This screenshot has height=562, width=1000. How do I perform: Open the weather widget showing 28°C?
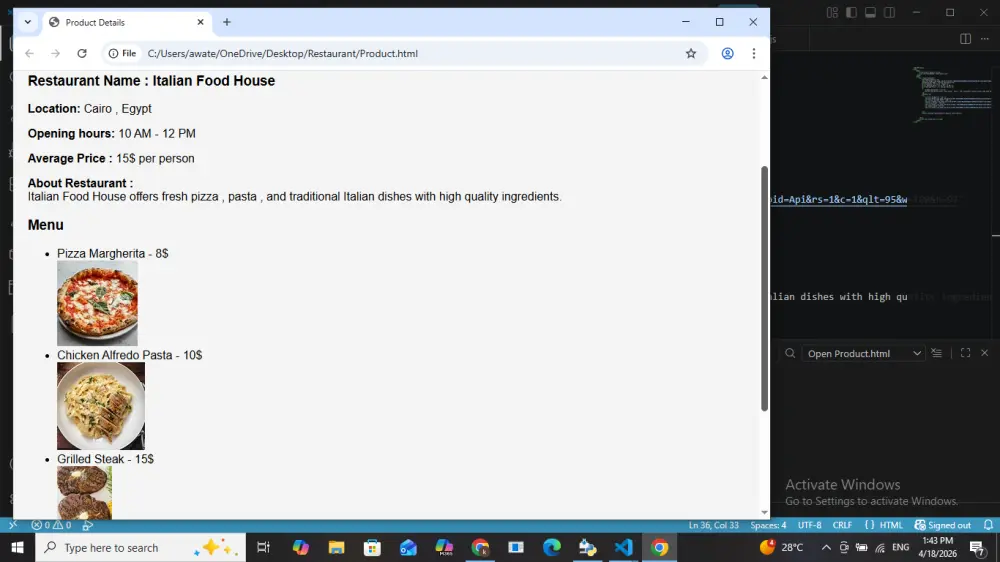[782, 547]
